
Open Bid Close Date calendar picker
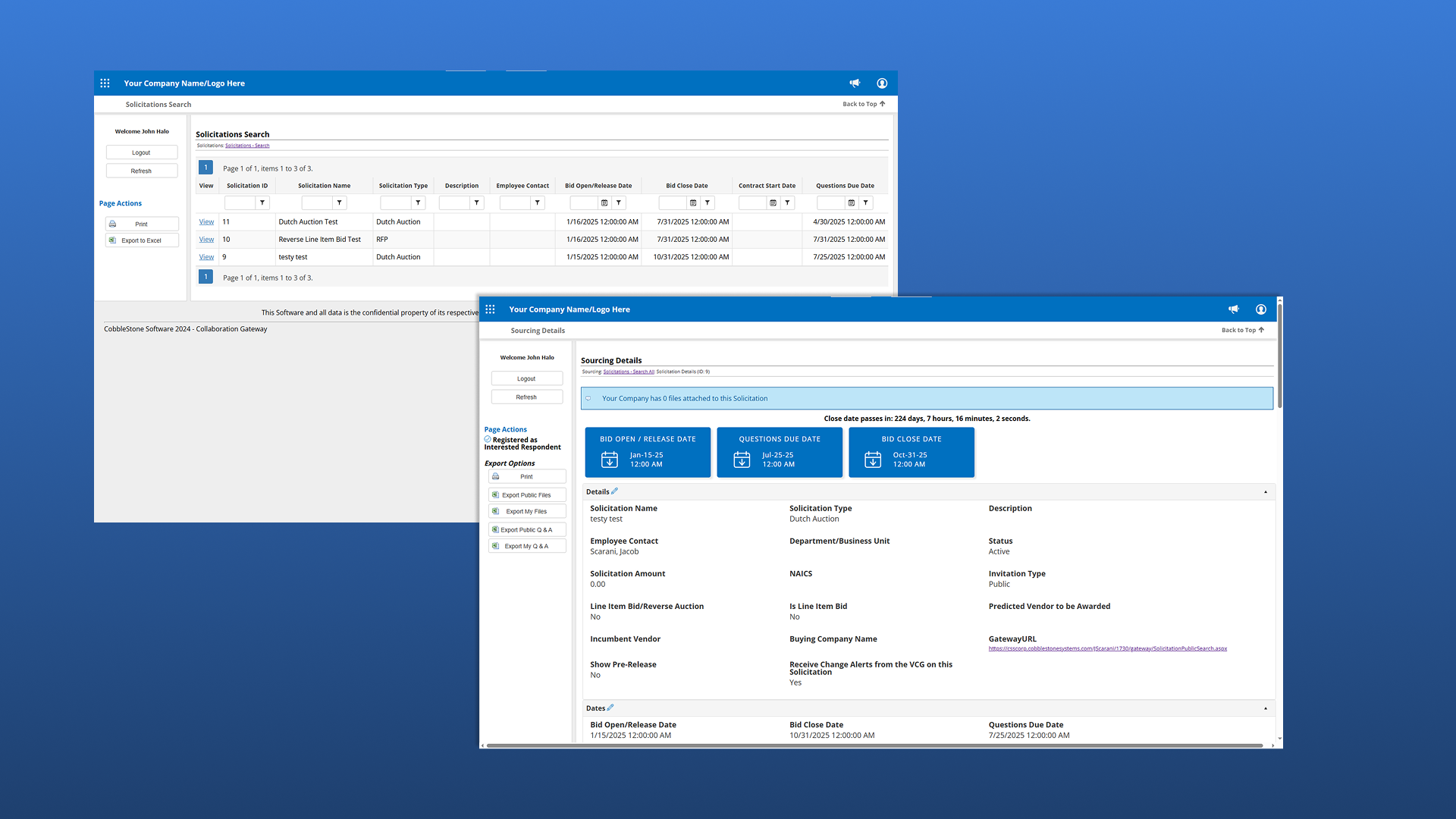(693, 203)
